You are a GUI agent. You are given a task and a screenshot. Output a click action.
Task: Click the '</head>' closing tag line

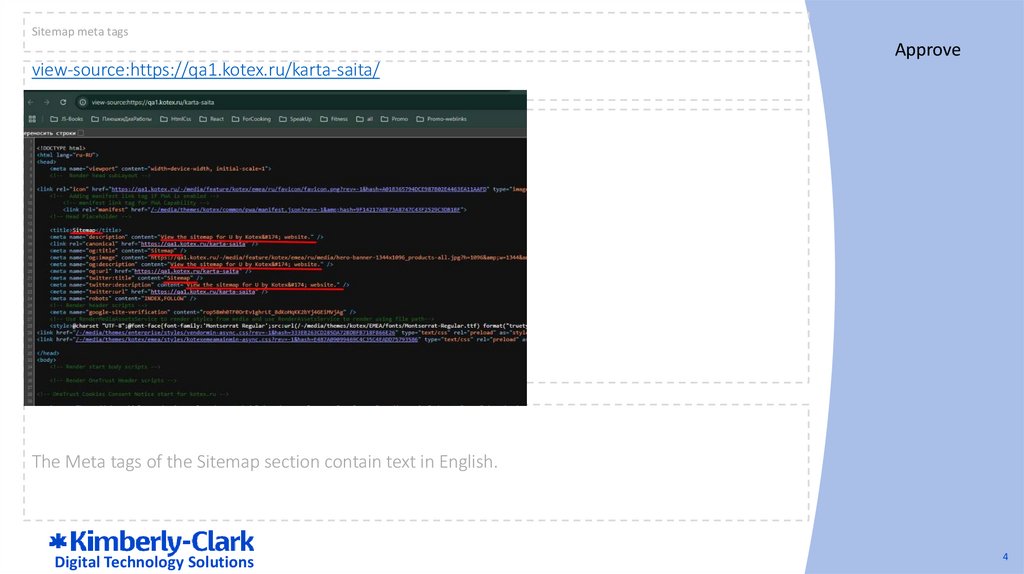click(48, 353)
